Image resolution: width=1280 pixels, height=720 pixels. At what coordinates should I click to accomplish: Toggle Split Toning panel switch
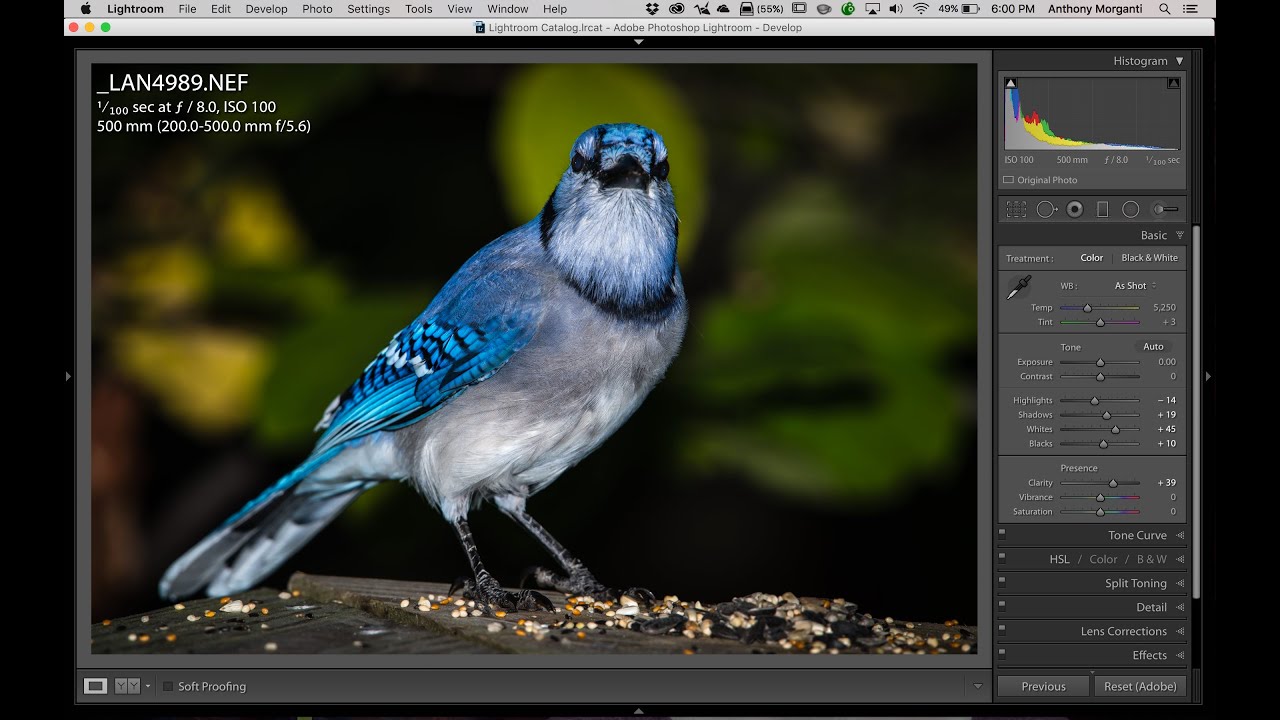(x=1002, y=583)
